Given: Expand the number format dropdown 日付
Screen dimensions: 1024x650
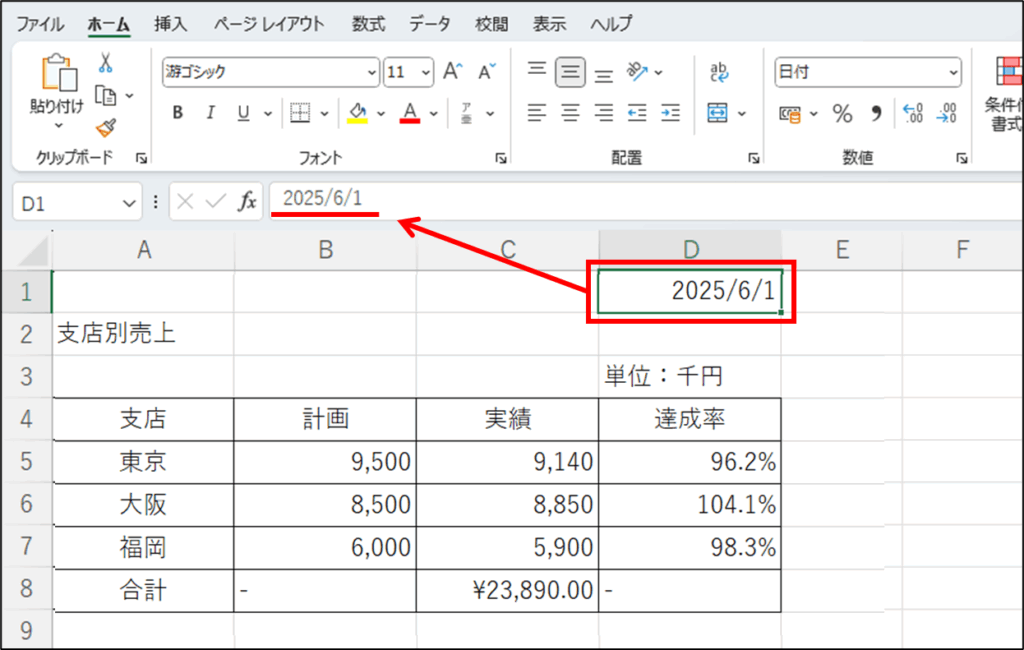Looking at the screenshot, I should point(953,72).
